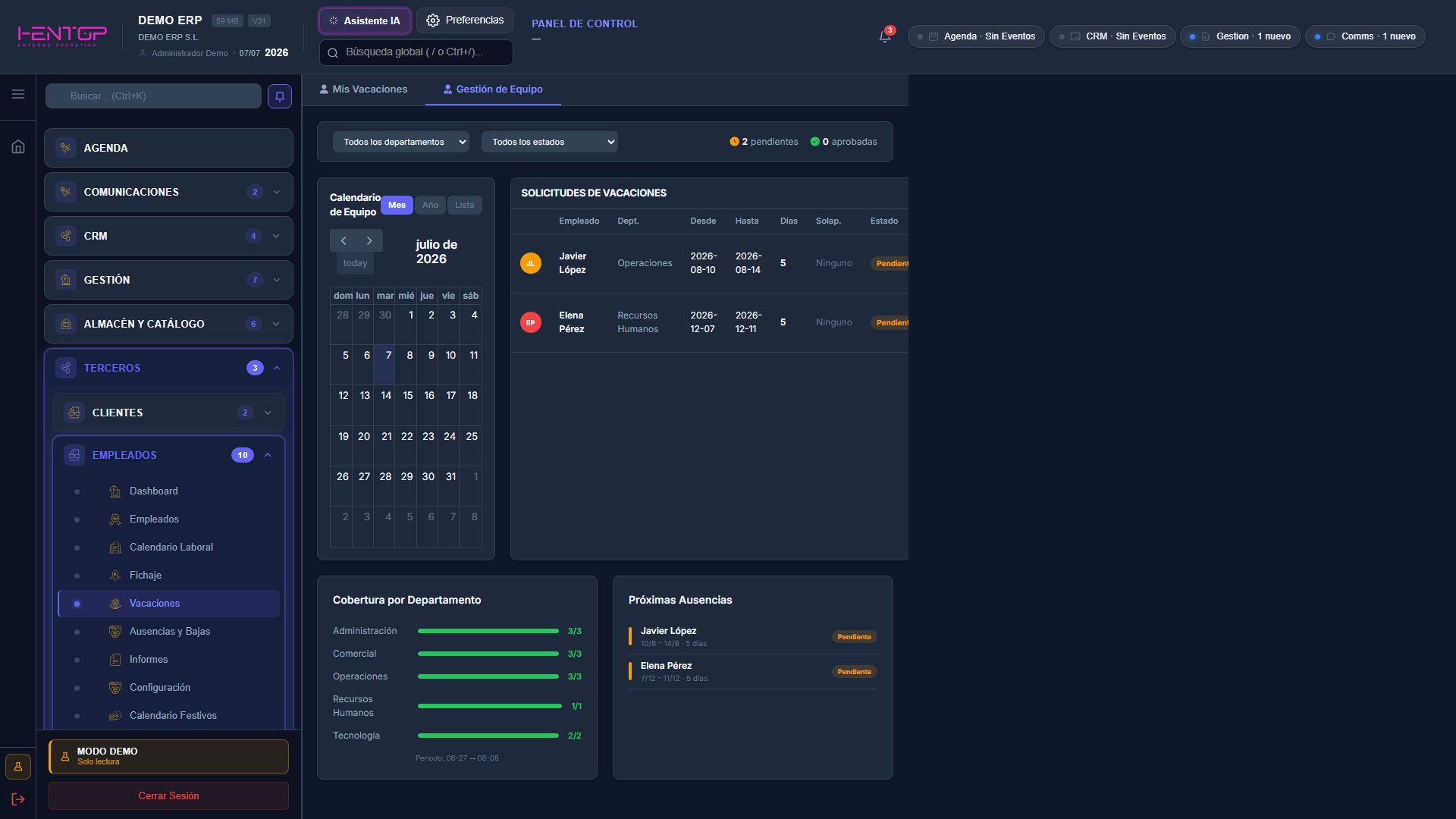Click the TERCEROS module icon
This screenshot has height=819, width=1456.
(x=66, y=368)
